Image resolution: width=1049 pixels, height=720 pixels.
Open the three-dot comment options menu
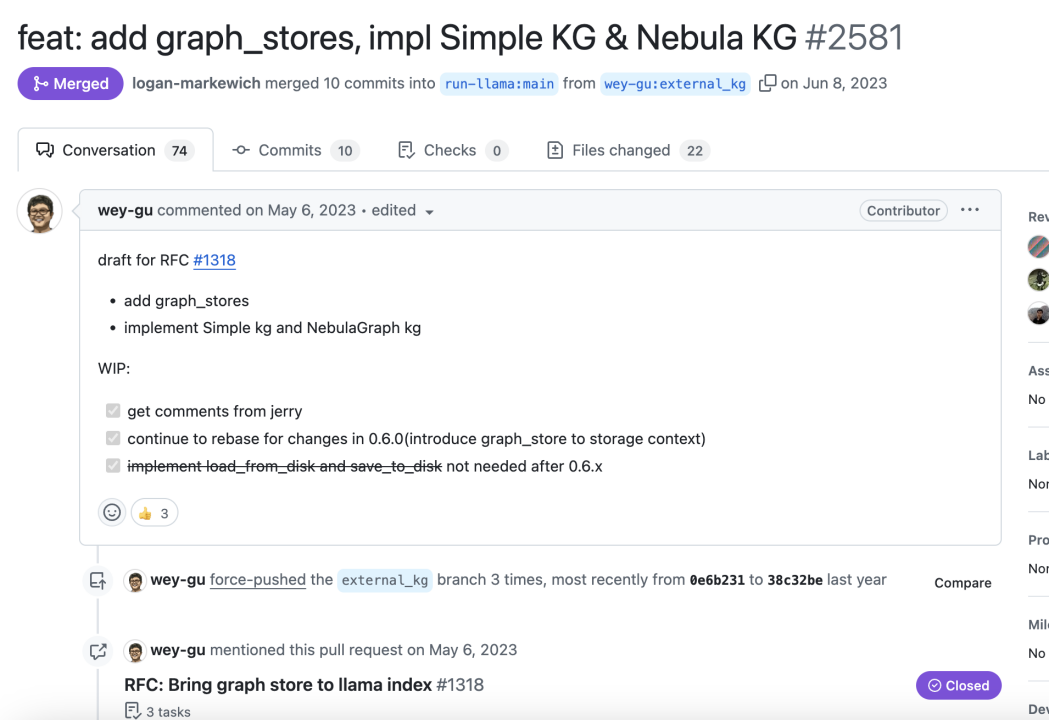970,210
